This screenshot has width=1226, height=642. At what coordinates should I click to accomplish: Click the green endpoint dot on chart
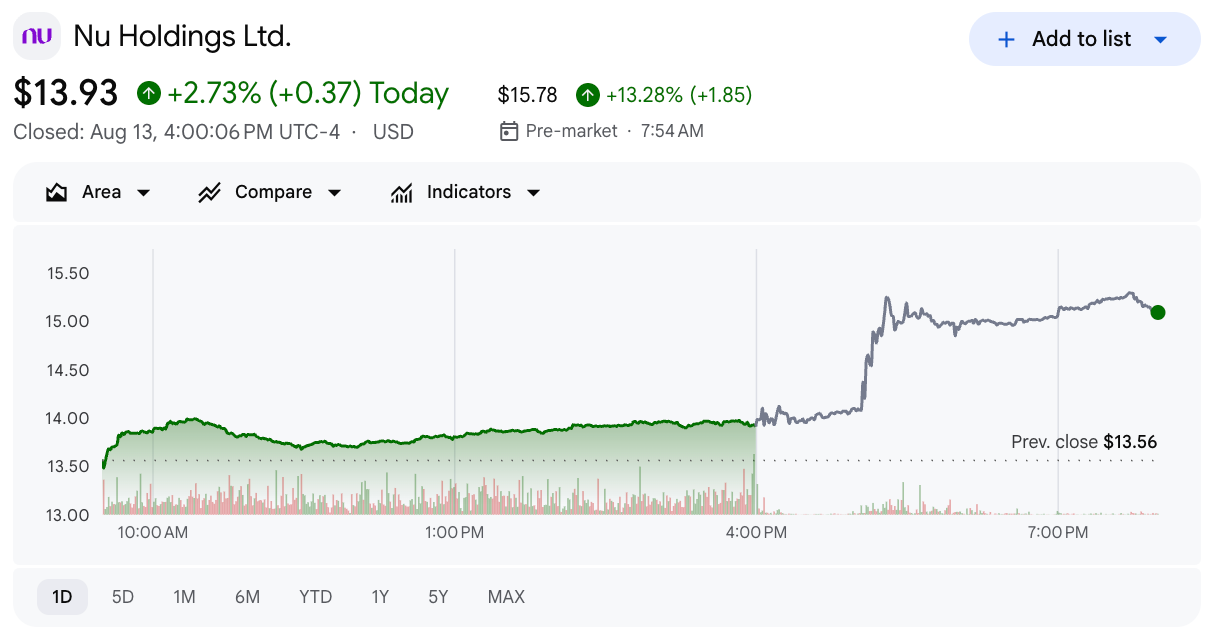tap(1158, 312)
